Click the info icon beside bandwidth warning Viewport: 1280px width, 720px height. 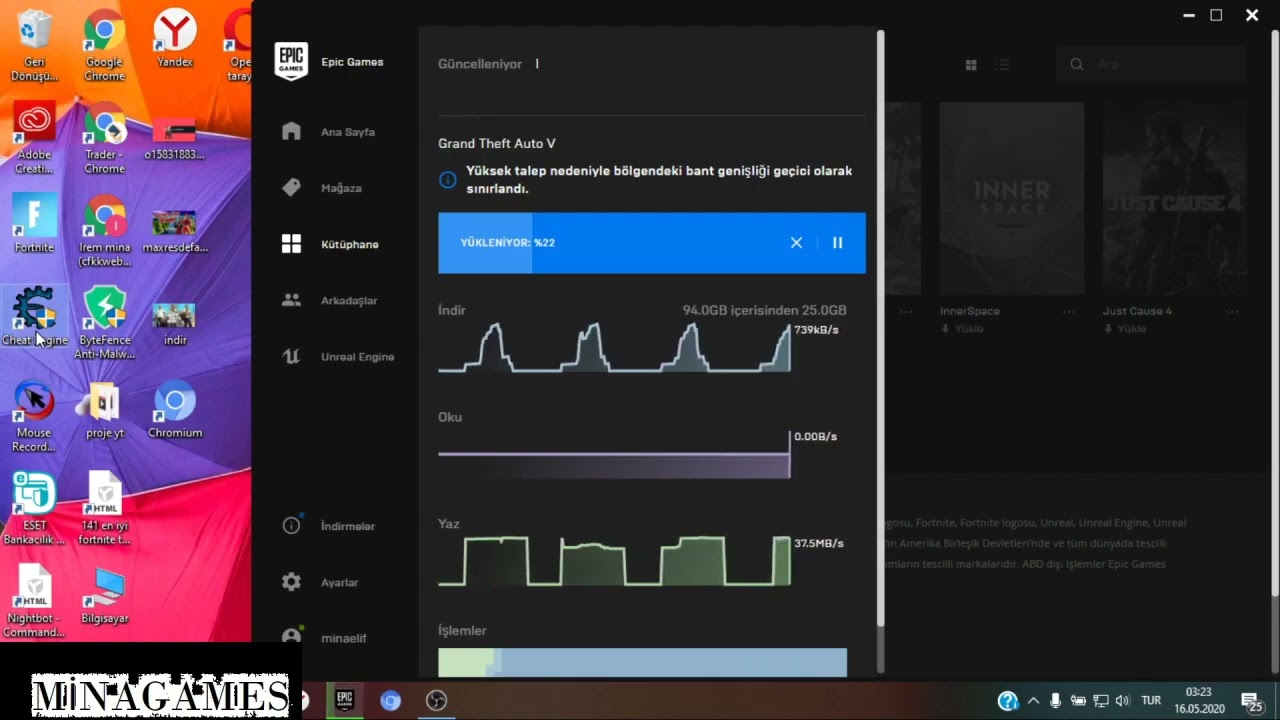click(448, 180)
